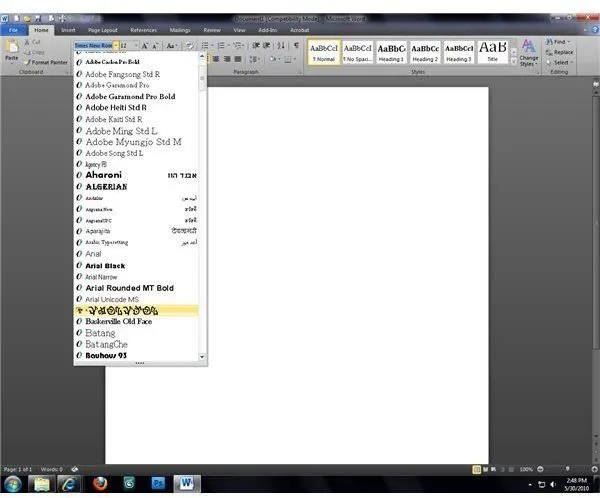Open the Paragraph dialog launcher
Viewport: 600px width, 498px height.
299,72
